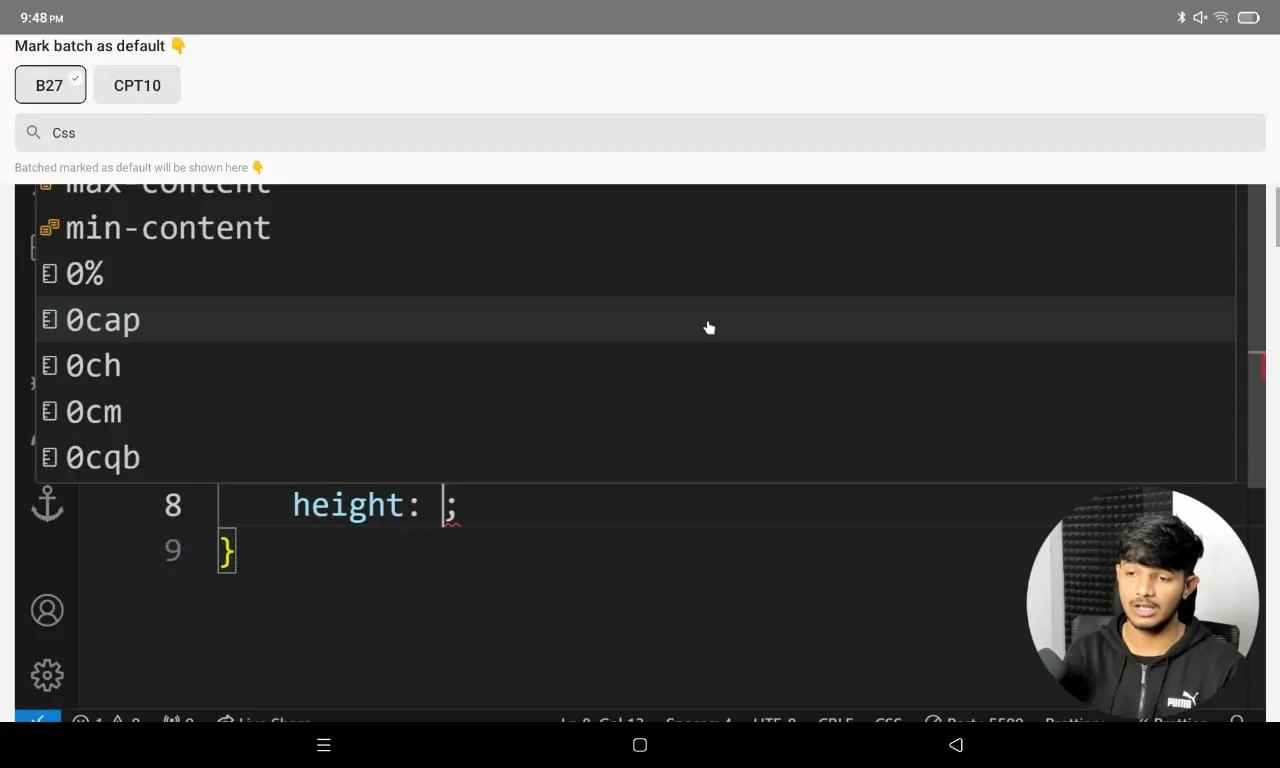Choose the min-content suggestion
1280x768 pixels.
coord(635,228)
